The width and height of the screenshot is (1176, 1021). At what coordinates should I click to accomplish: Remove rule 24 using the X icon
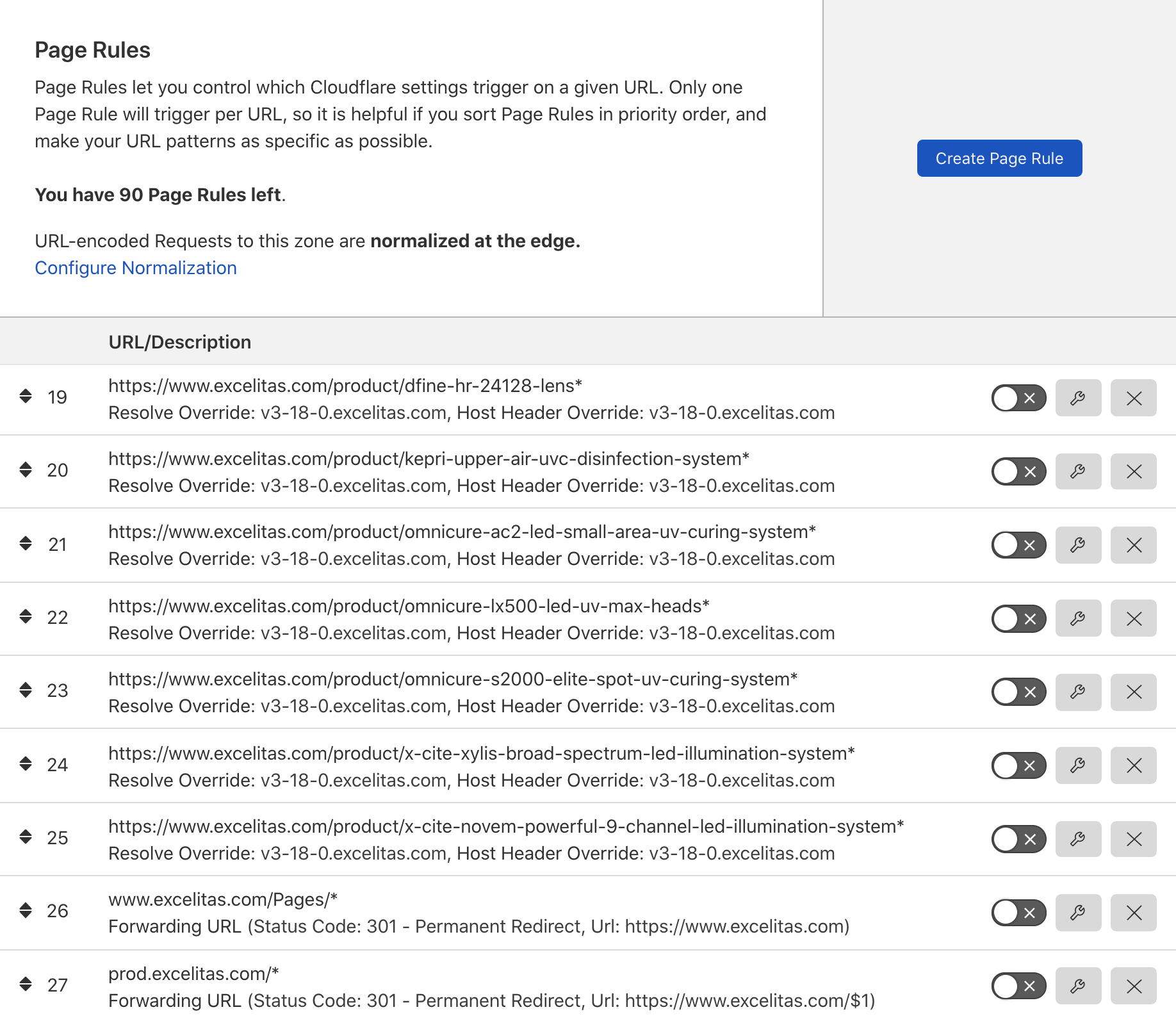point(1133,765)
